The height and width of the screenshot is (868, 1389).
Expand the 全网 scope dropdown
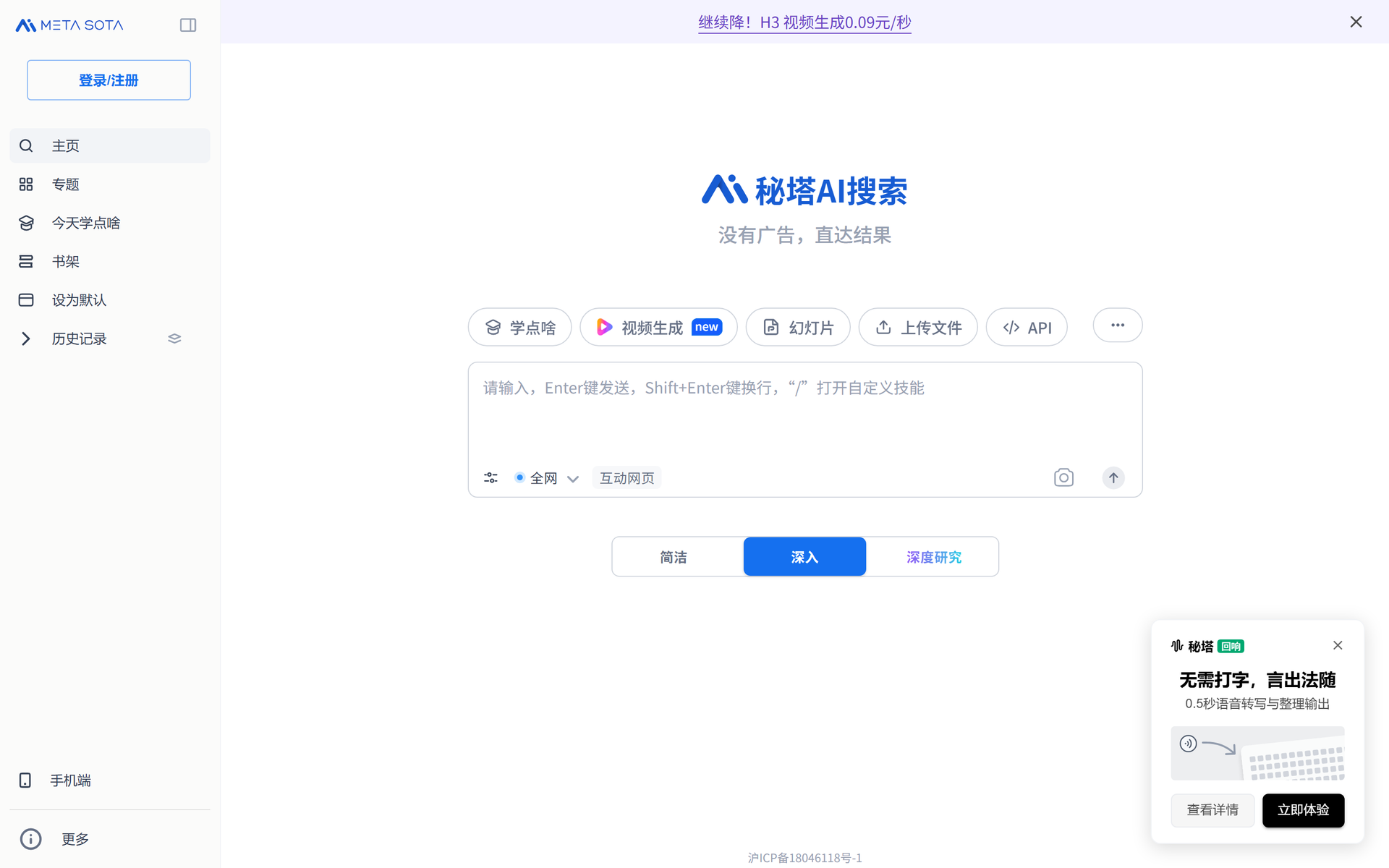click(546, 478)
